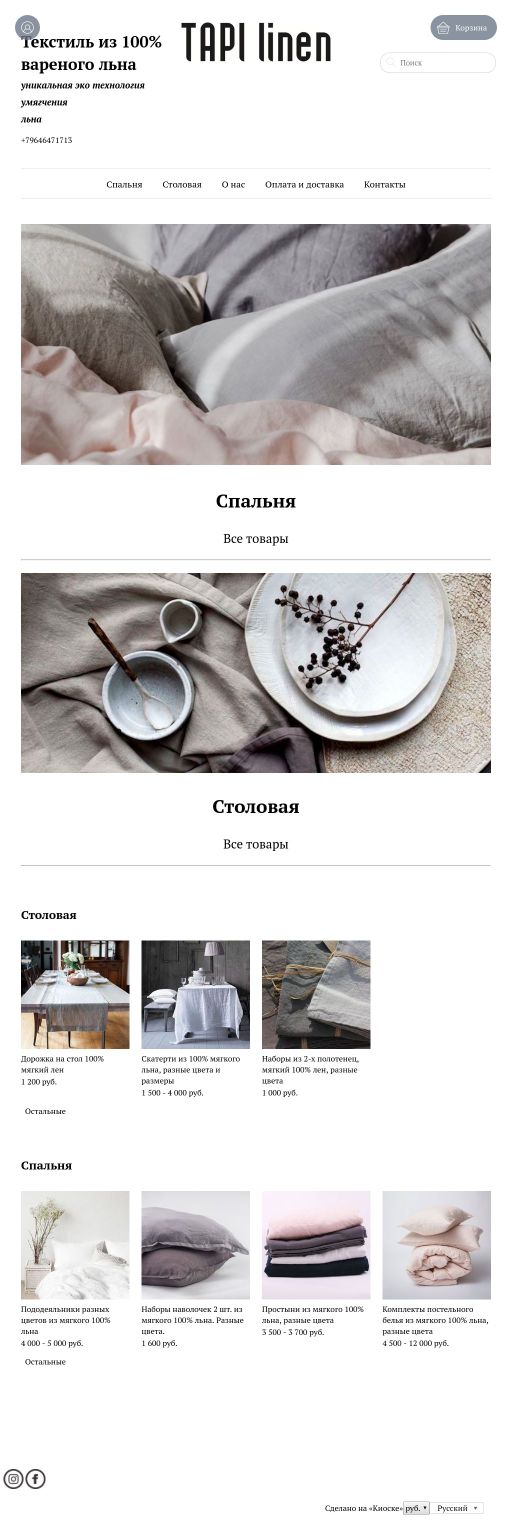Click Все товары under Столовая banner
Image resolution: width=512 pixels, height=1532 pixels.
click(256, 844)
